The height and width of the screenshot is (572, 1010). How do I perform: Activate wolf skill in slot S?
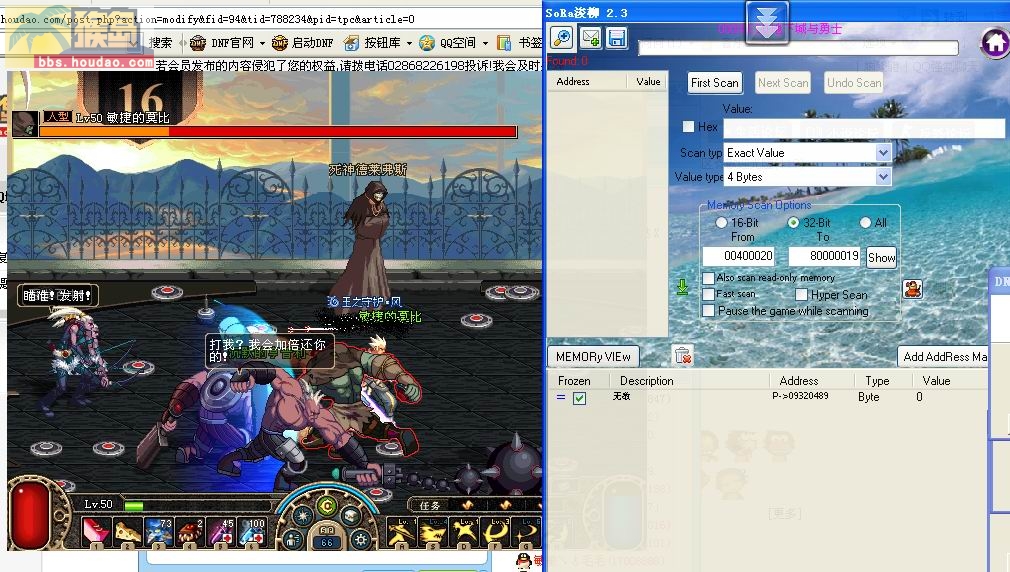point(433,533)
